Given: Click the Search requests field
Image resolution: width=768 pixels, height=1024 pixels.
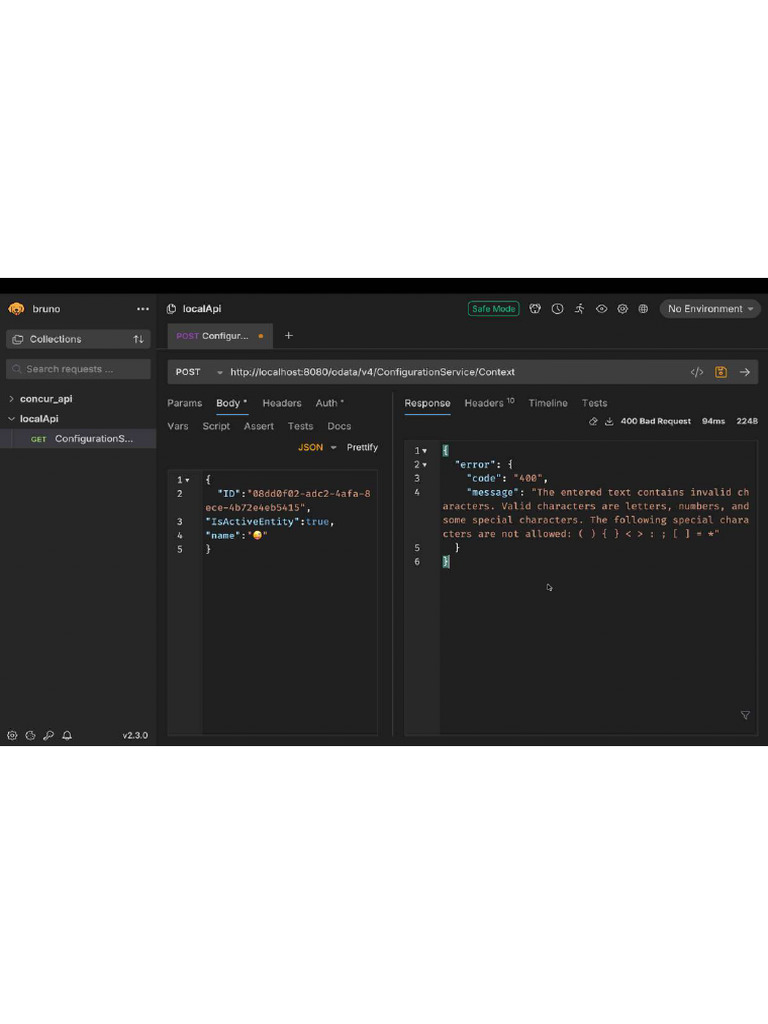Looking at the screenshot, I should coord(78,369).
